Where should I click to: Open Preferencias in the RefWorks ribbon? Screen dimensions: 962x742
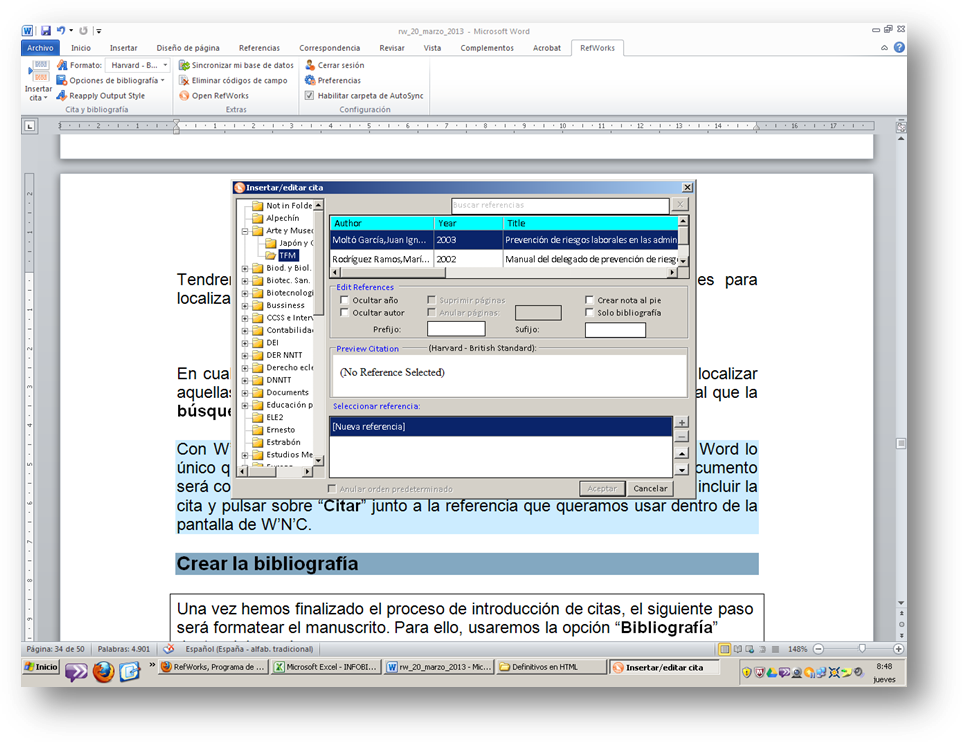333,80
